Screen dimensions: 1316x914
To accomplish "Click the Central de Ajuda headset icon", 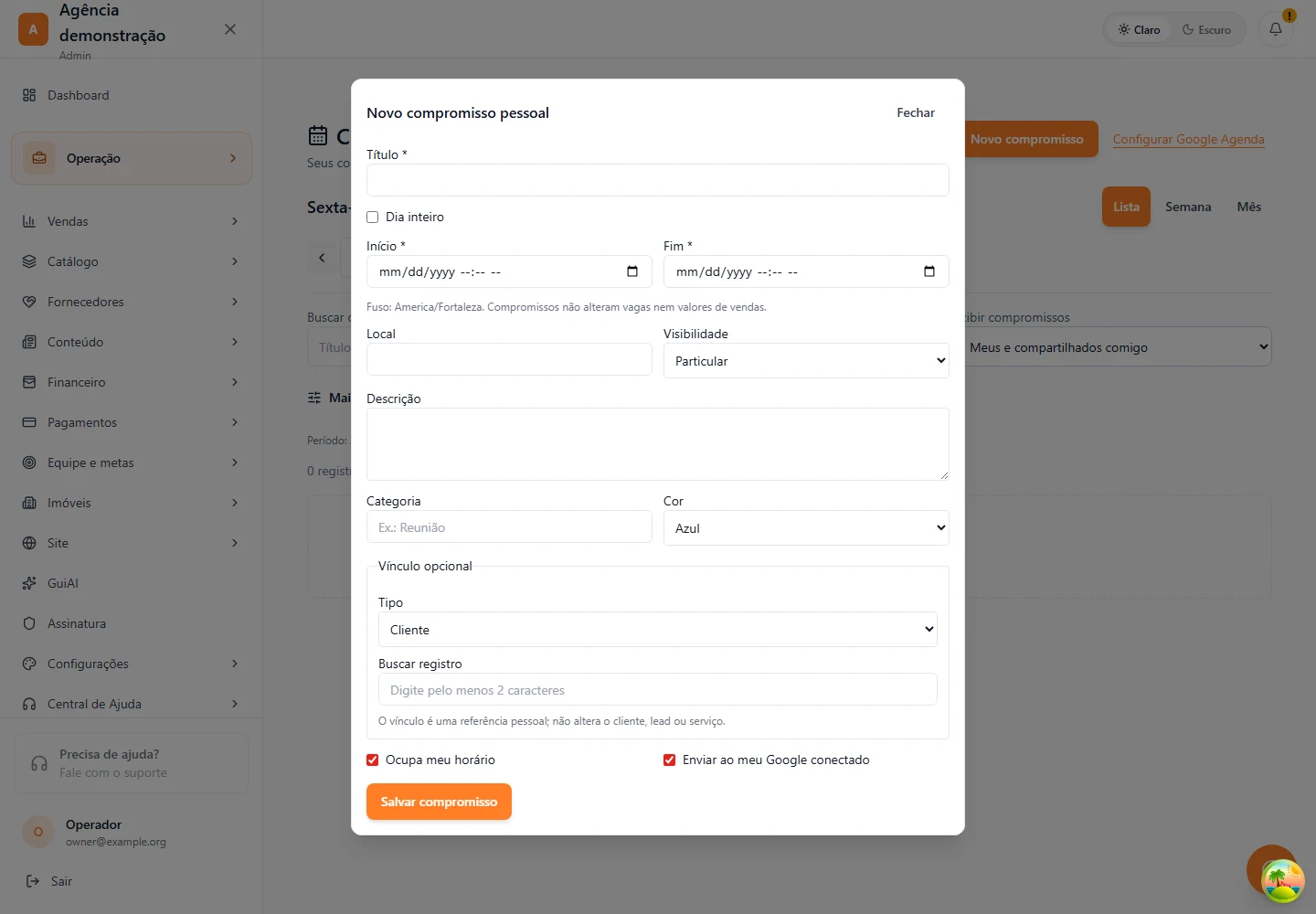I will point(29,704).
